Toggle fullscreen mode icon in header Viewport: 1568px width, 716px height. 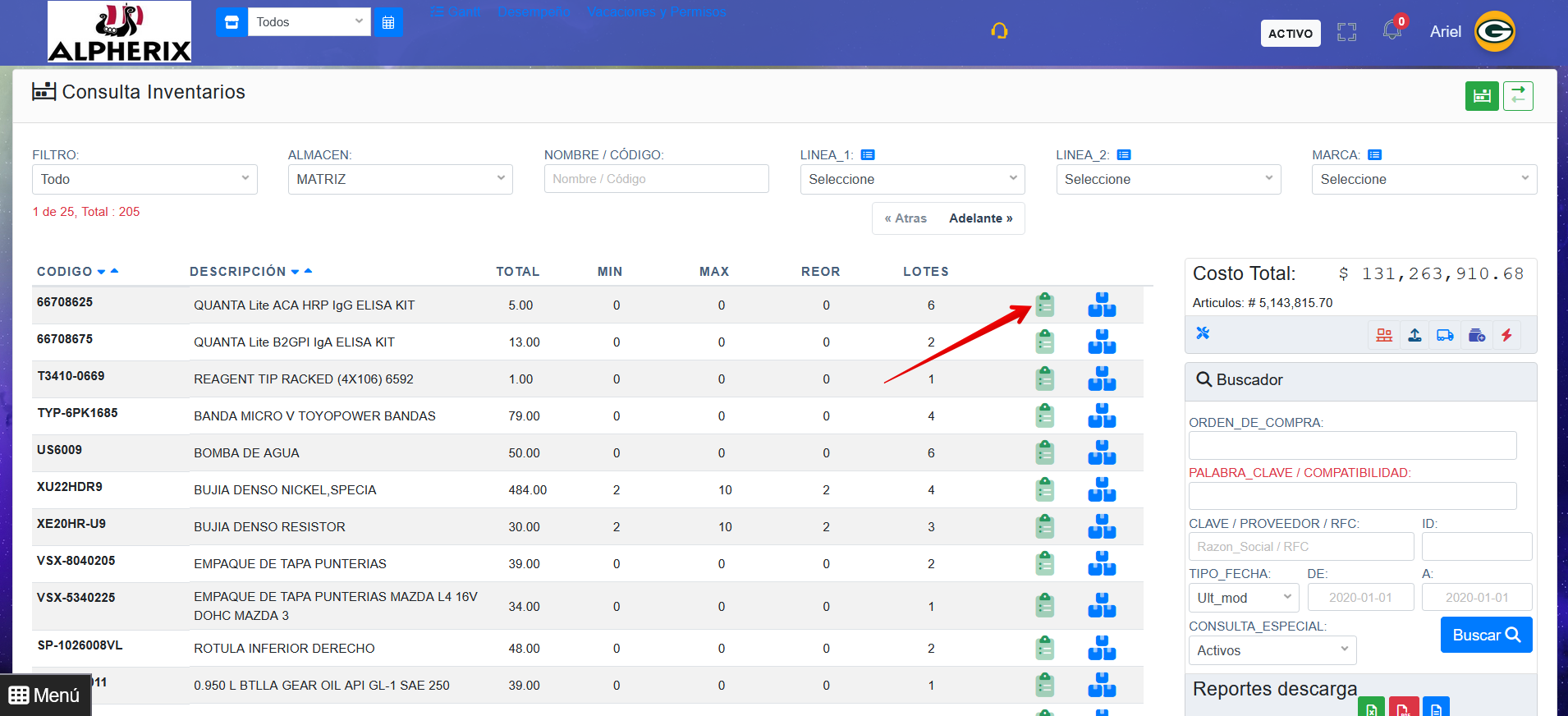pyautogui.click(x=1346, y=32)
